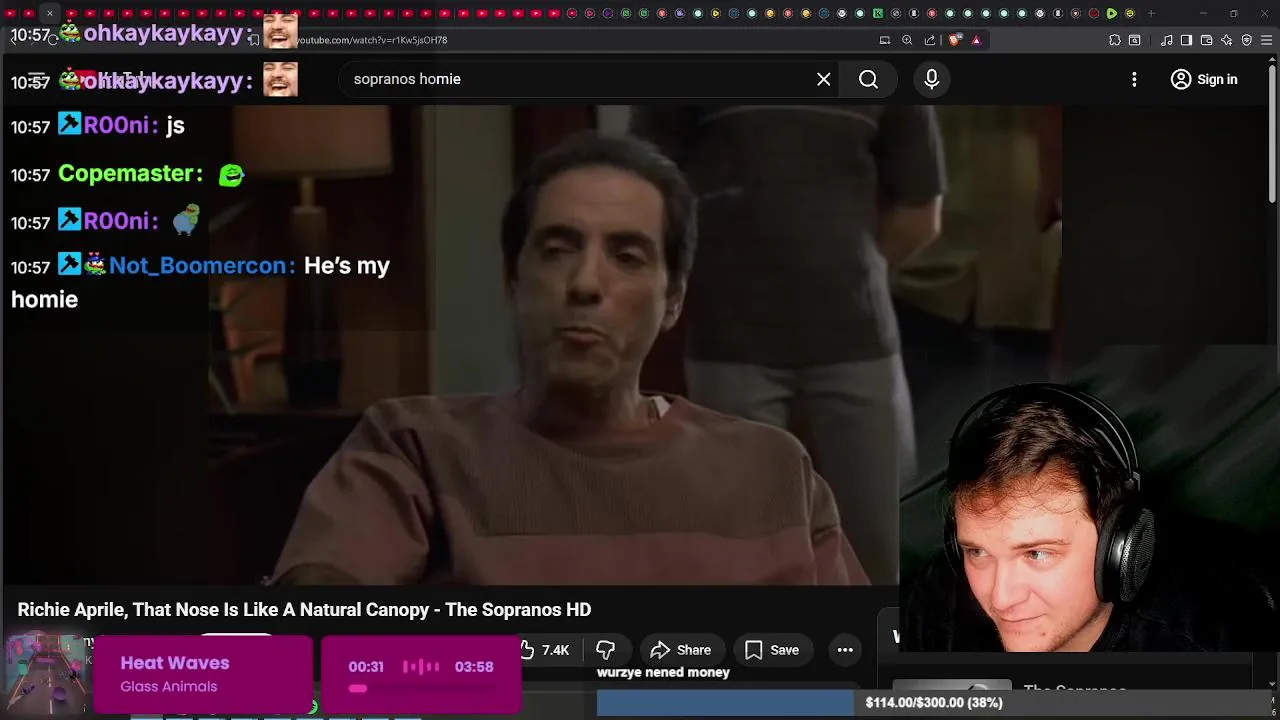The image size is (1280, 720).
Task: Open Brave Shields lion icon
Action: pyautogui.click(x=955, y=40)
